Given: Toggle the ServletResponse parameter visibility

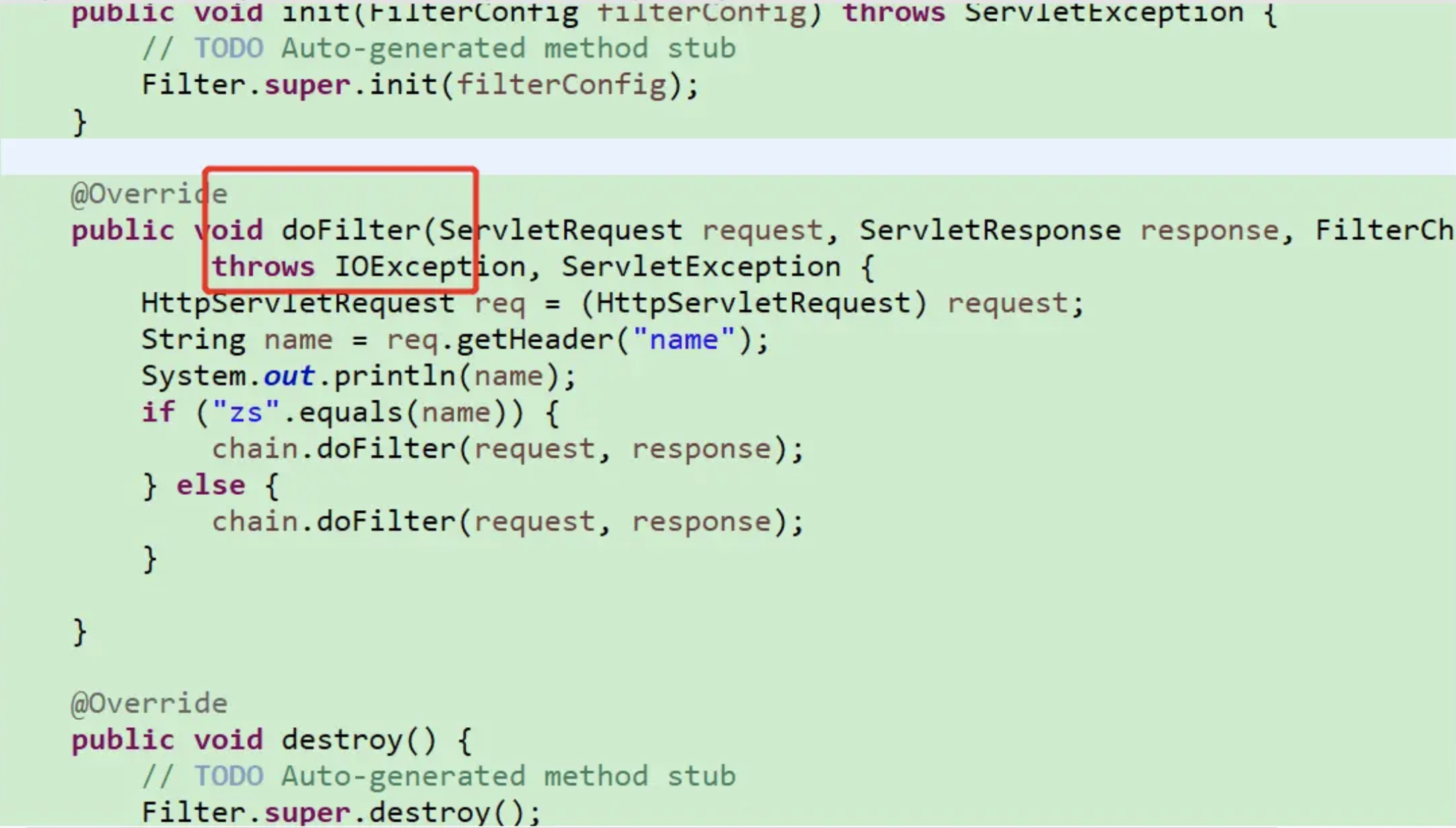Looking at the screenshot, I should (989, 230).
